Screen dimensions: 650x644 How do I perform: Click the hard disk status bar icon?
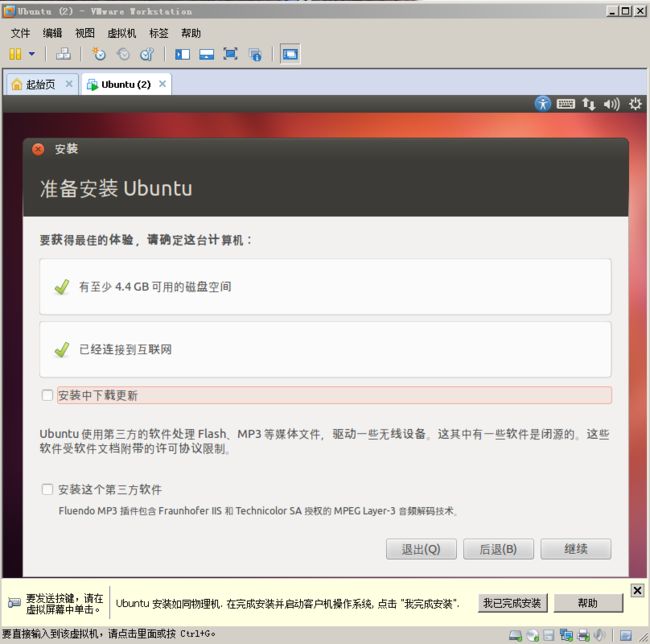point(516,635)
